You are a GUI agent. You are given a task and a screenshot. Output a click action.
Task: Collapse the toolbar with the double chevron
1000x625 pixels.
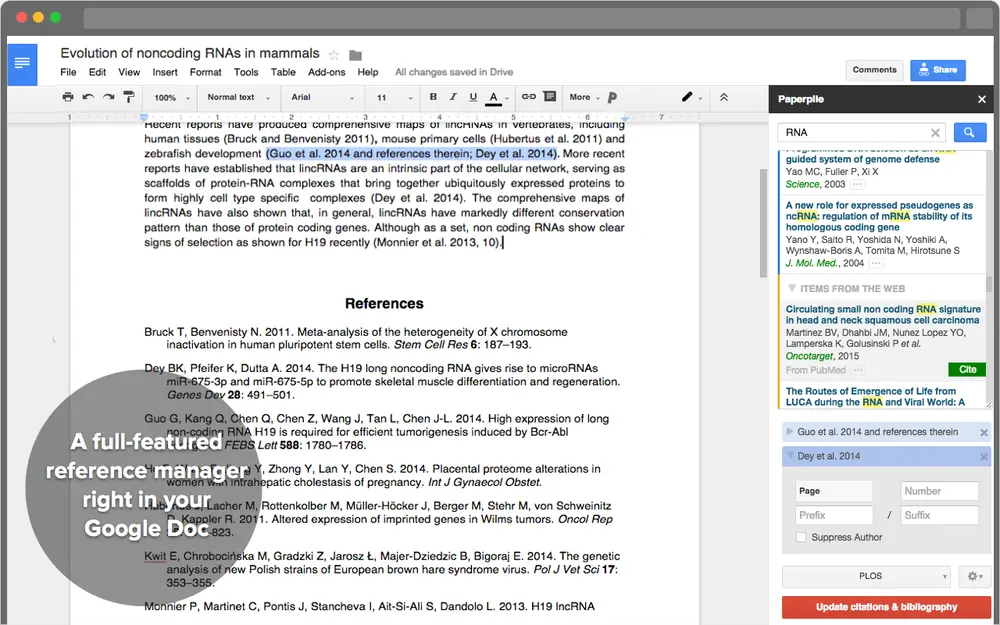pyautogui.click(x=724, y=97)
